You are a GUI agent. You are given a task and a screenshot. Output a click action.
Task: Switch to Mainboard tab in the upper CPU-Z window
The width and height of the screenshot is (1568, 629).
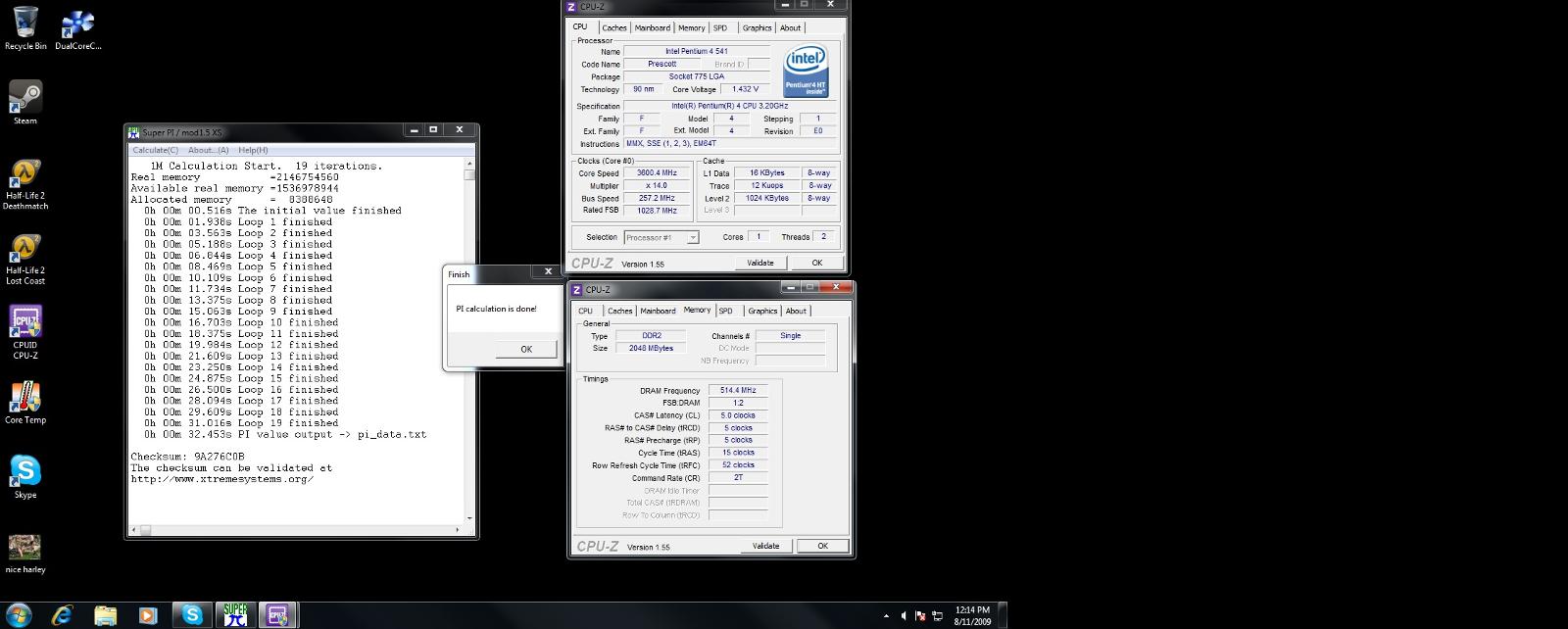(x=652, y=27)
